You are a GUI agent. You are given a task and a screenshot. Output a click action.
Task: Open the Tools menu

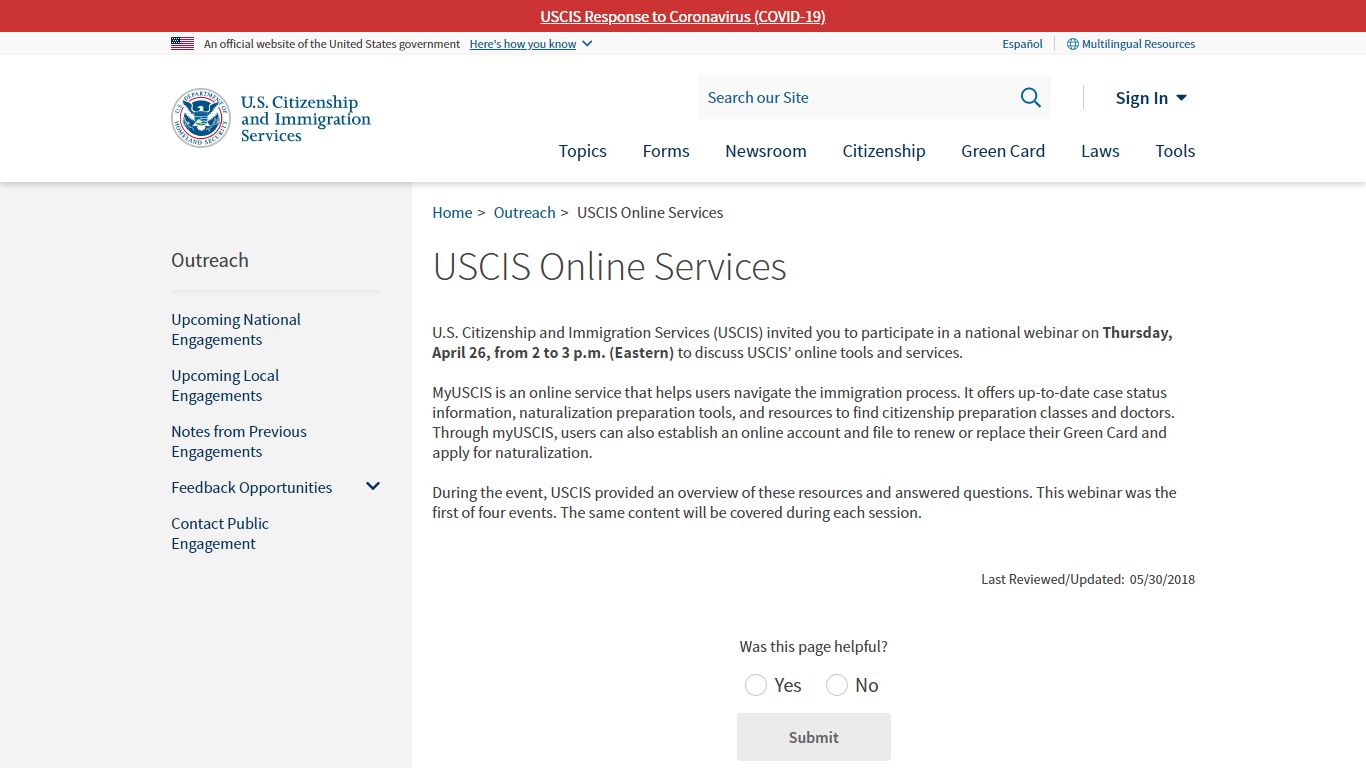(x=1175, y=151)
